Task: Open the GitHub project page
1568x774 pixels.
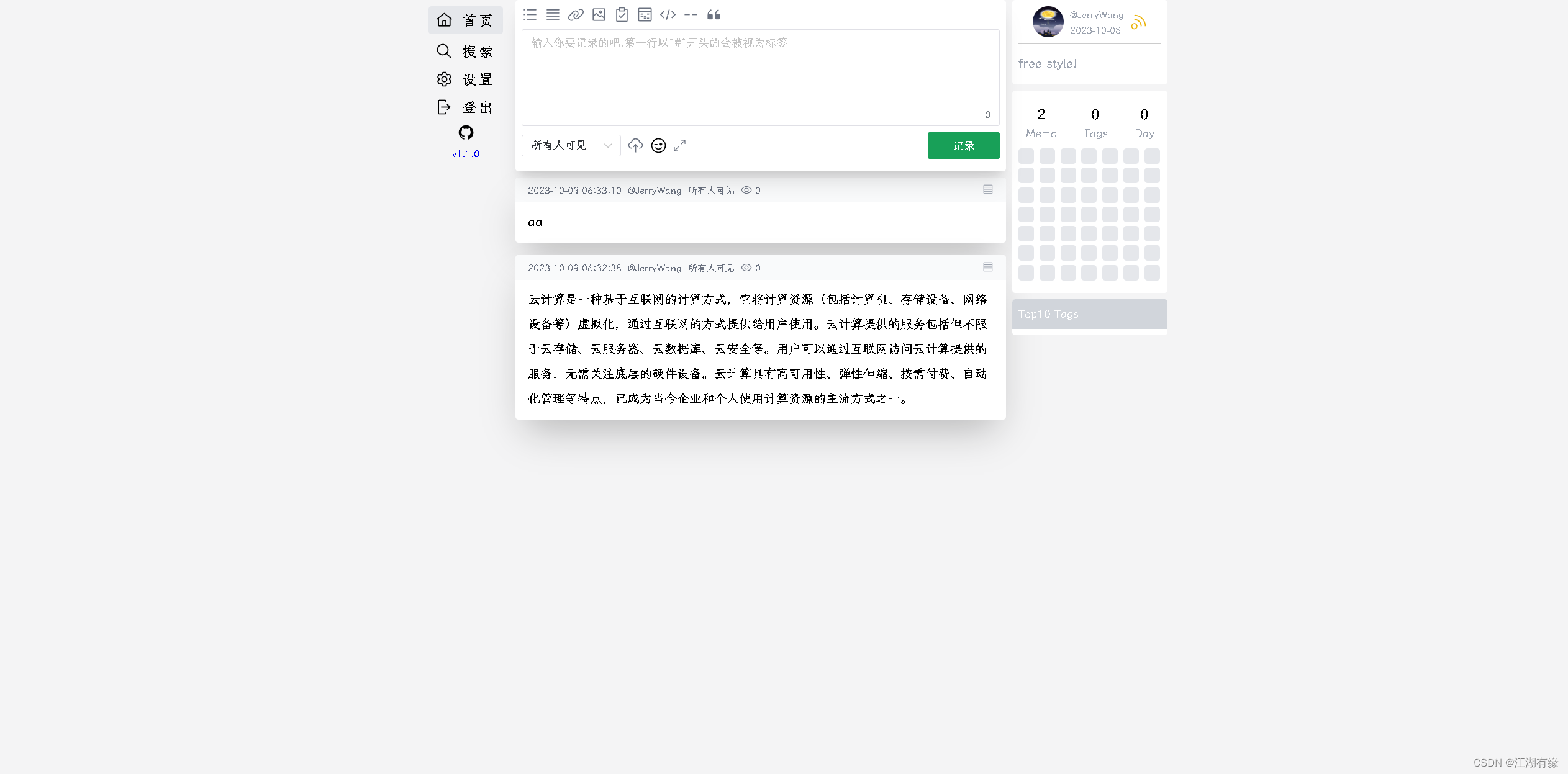Action: [x=465, y=132]
